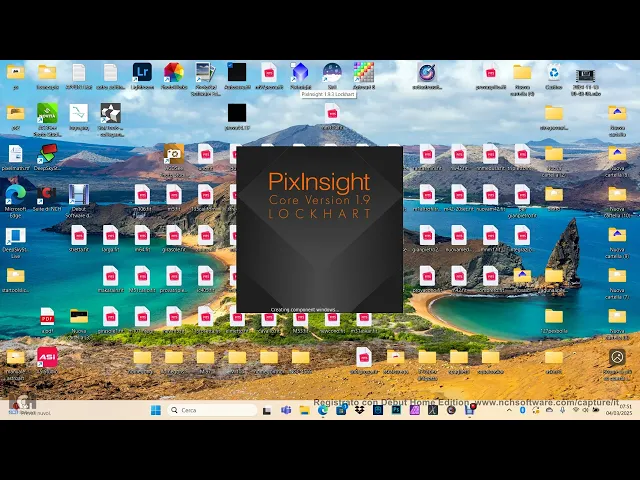Open the Recycle Bin (Cestino)
This screenshot has width=640, height=480.
554,73
